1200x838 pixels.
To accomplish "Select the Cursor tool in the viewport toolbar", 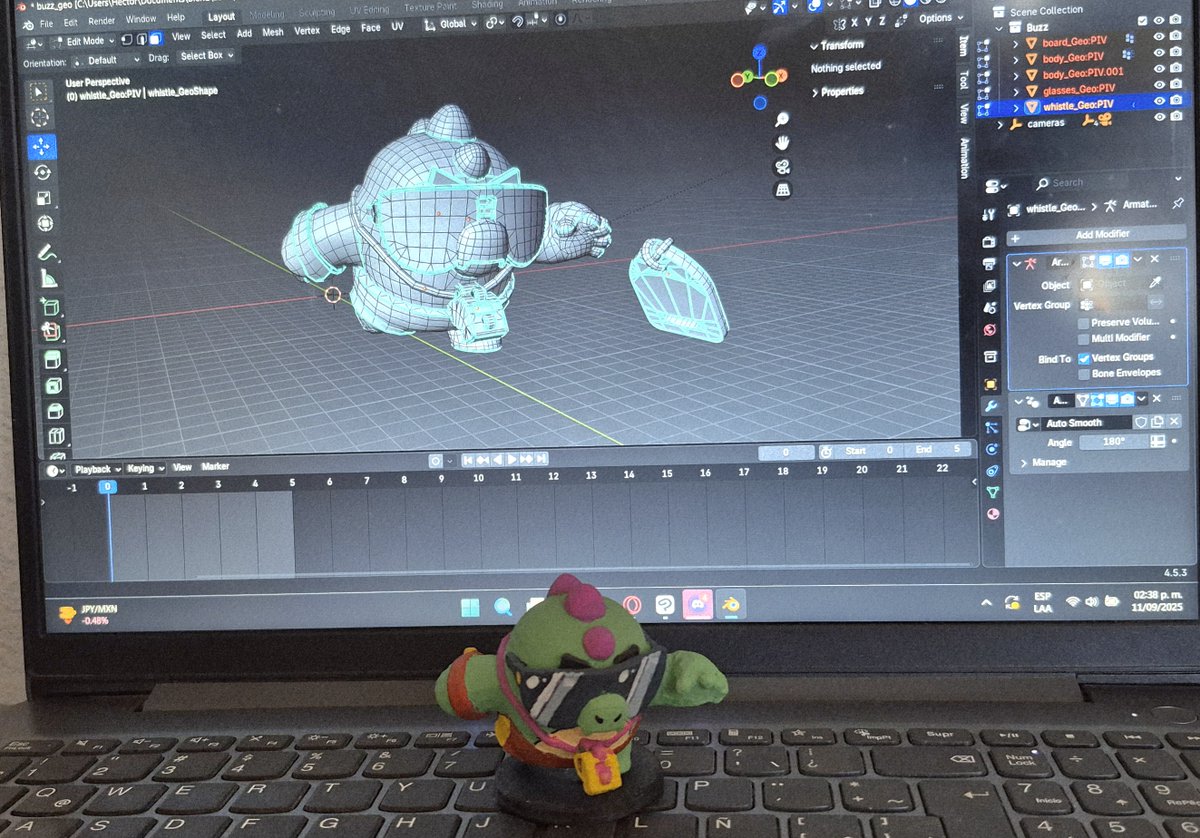I will (40, 119).
